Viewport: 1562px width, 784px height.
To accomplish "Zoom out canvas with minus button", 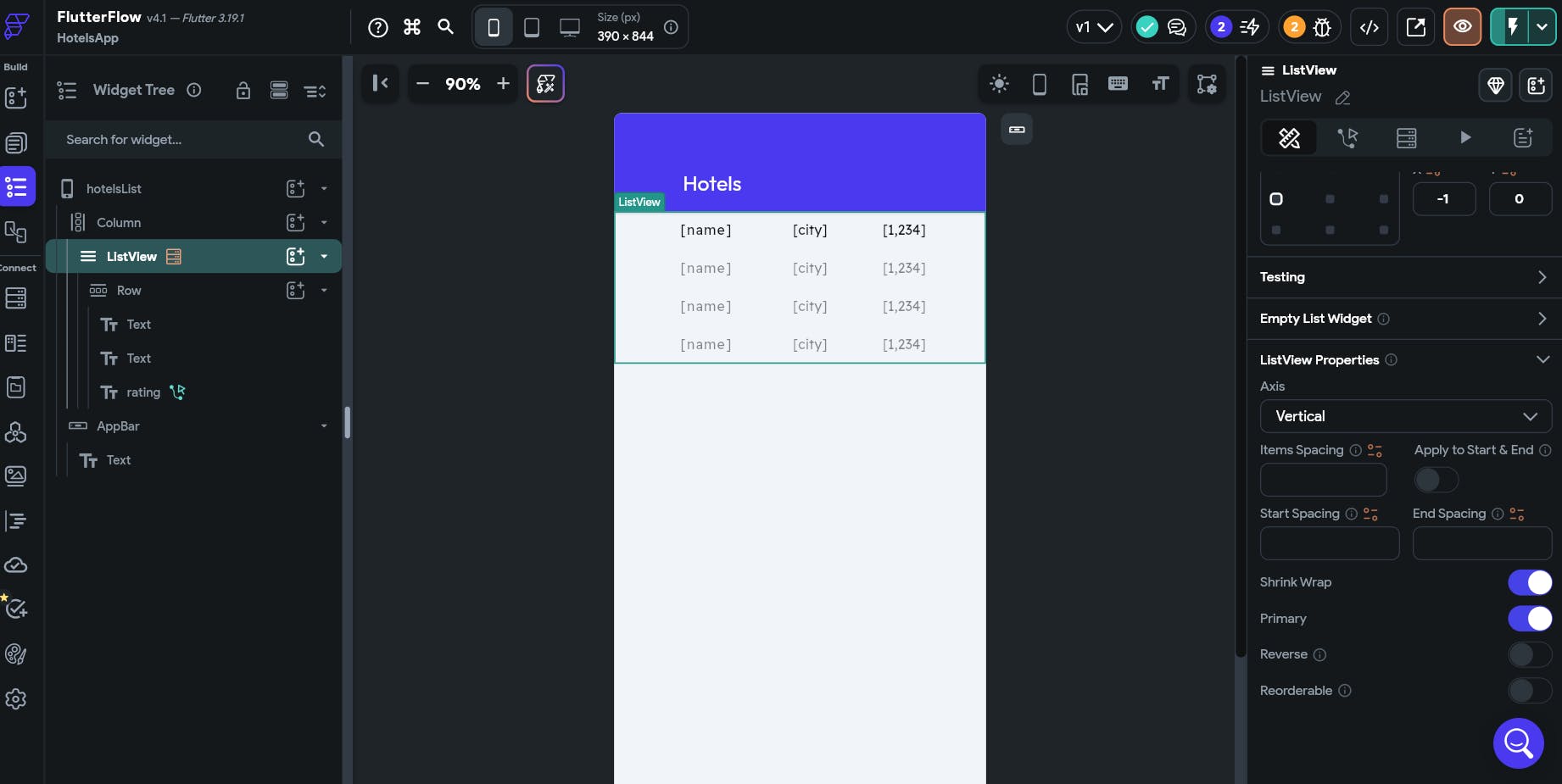I will (422, 83).
